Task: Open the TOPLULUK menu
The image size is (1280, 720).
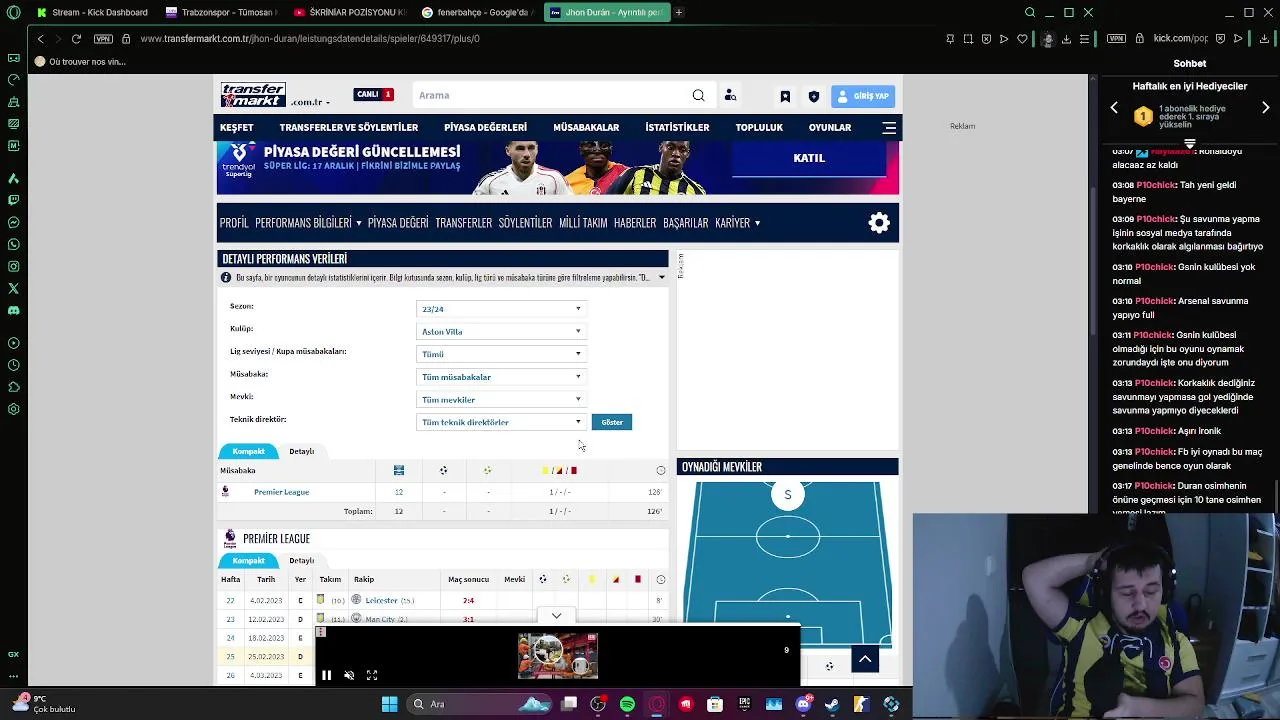Action: coord(759,128)
